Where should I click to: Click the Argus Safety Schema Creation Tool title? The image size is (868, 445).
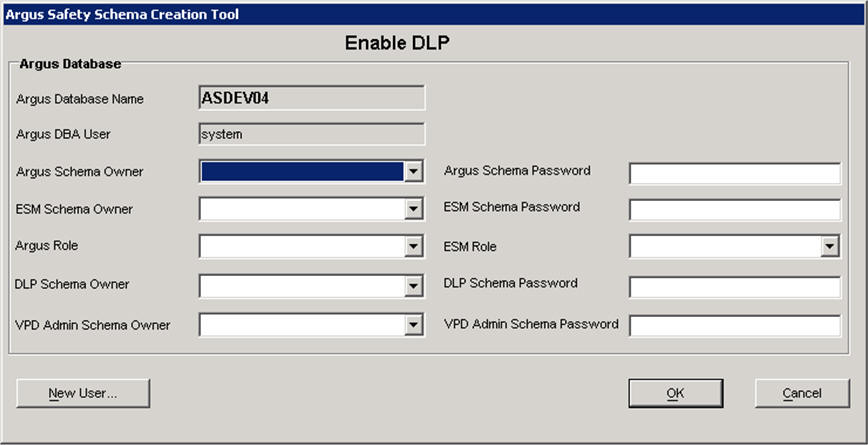[x=122, y=14]
